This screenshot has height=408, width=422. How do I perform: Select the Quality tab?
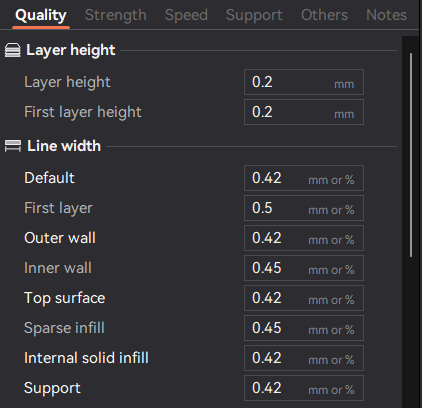point(41,15)
